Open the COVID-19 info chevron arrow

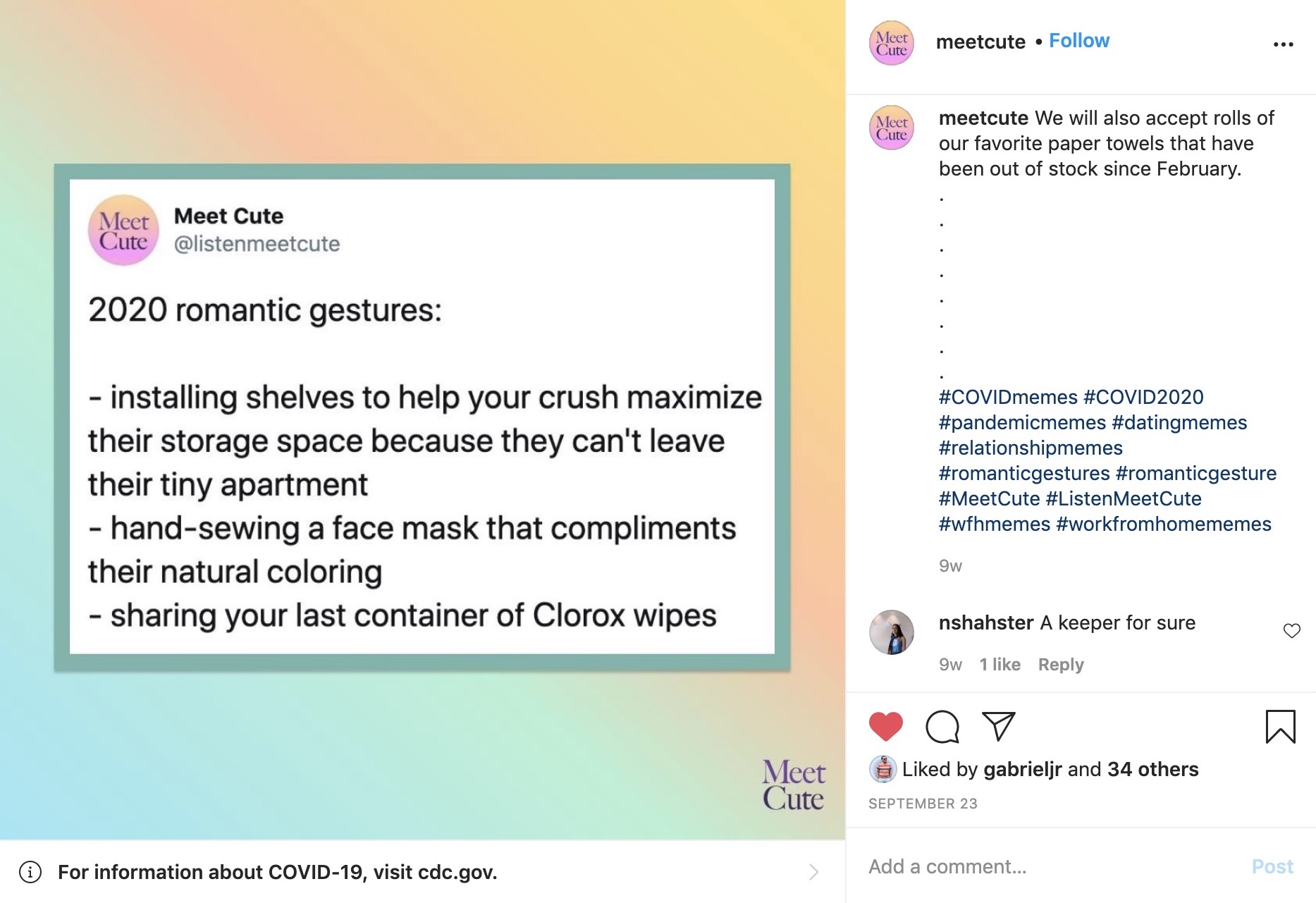[x=813, y=872]
